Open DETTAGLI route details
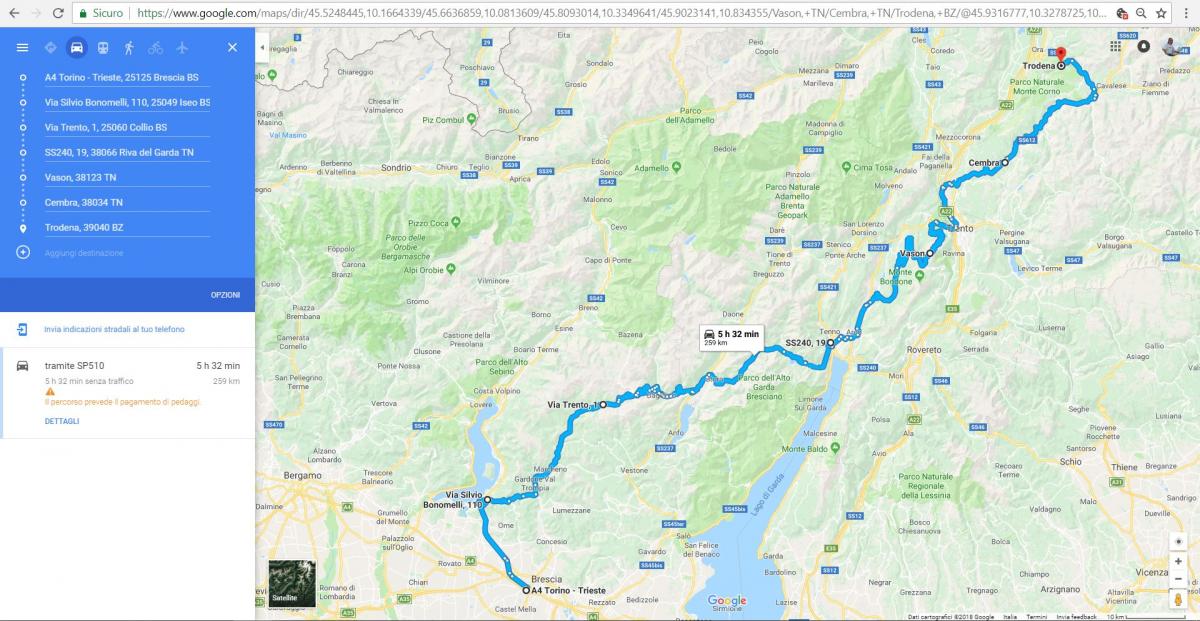This screenshot has width=1200, height=621. [62, 421]
